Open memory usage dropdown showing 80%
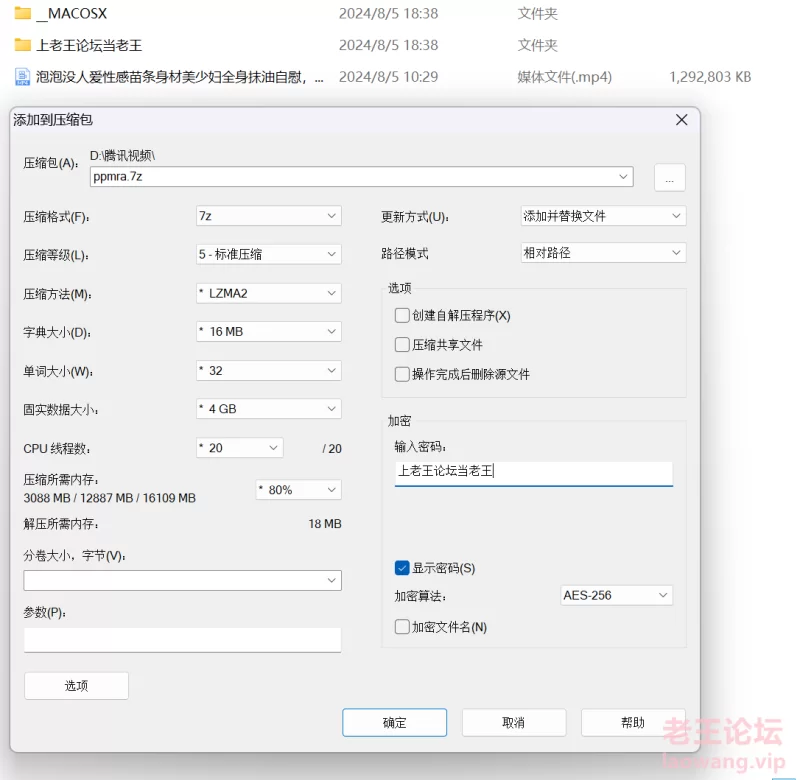The width and height of the screenshot is (800, 780). [298, 490]
